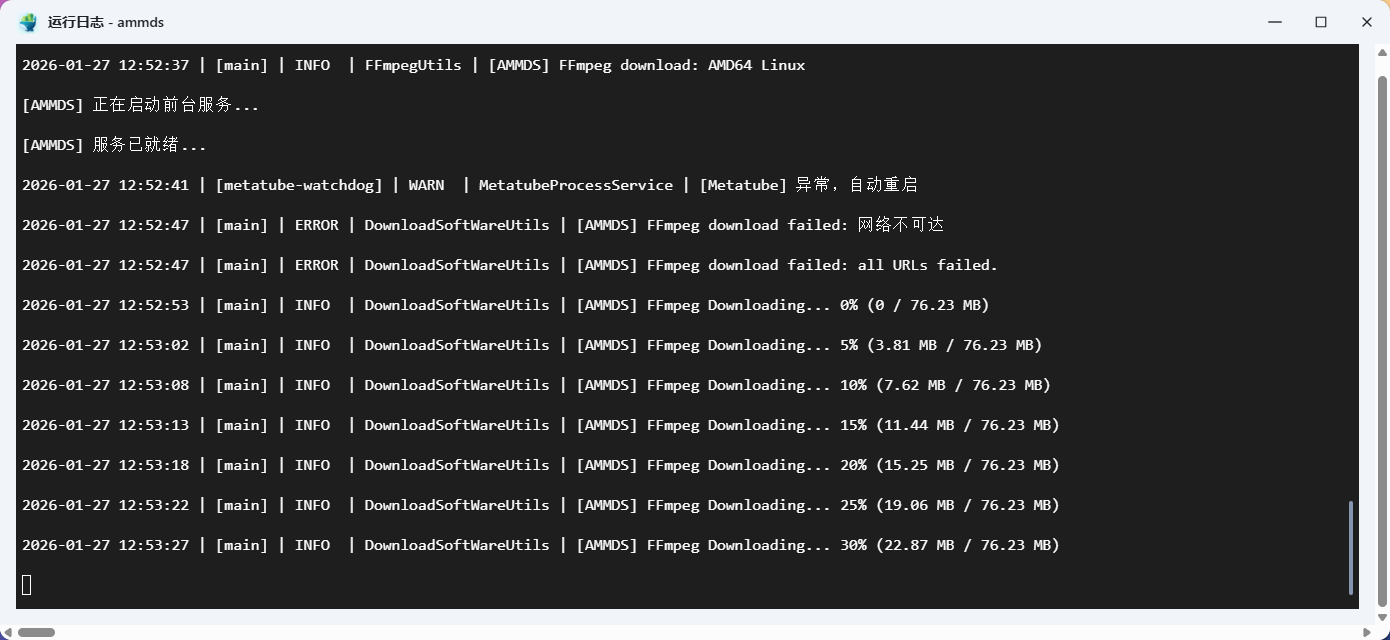Select the FFmpeg download: AMD64 Linux log line
The width and height of the screenshot is (1390, 640).
[x=413, y=65]
